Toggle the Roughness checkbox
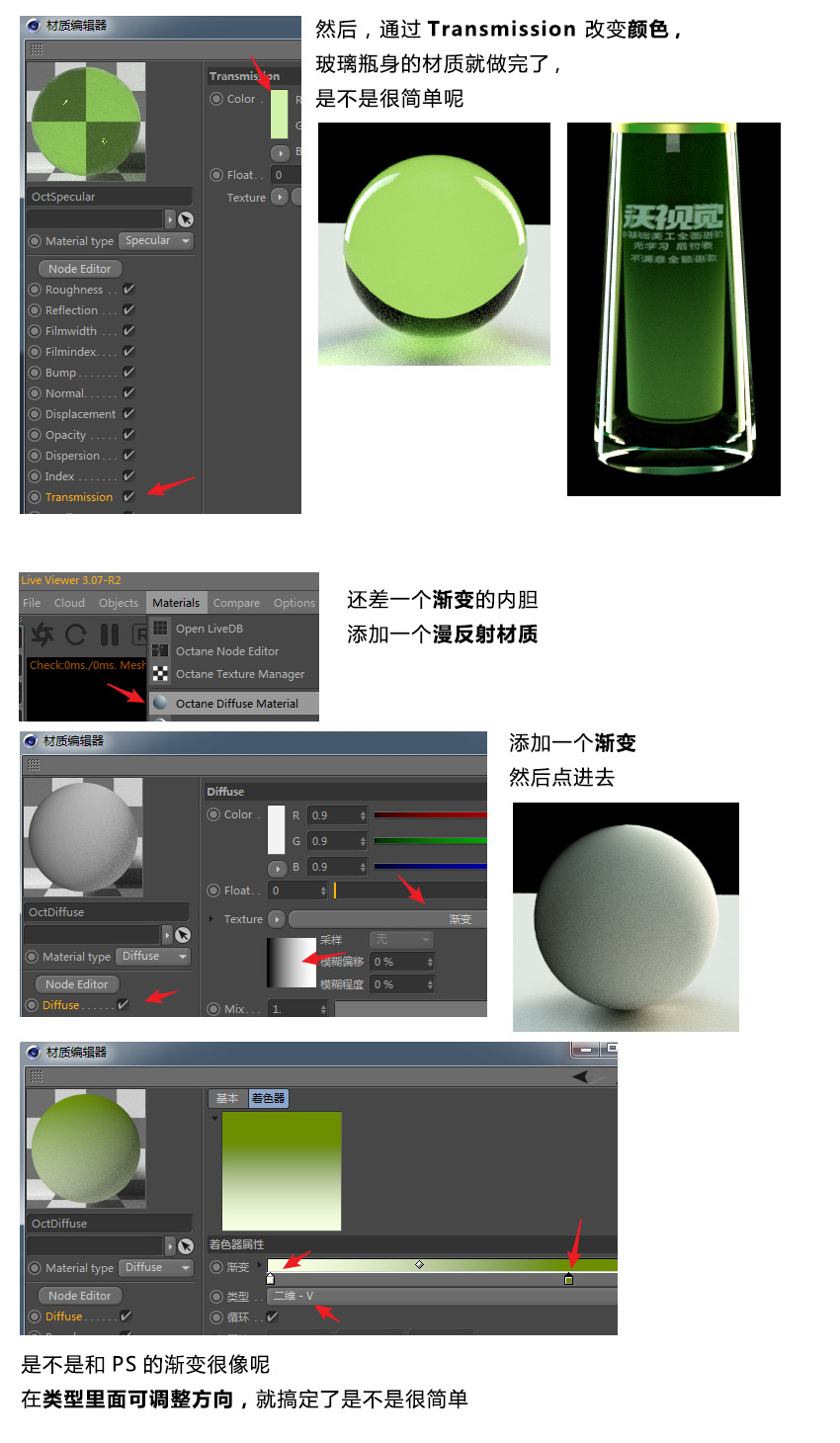 click(128, 290)
